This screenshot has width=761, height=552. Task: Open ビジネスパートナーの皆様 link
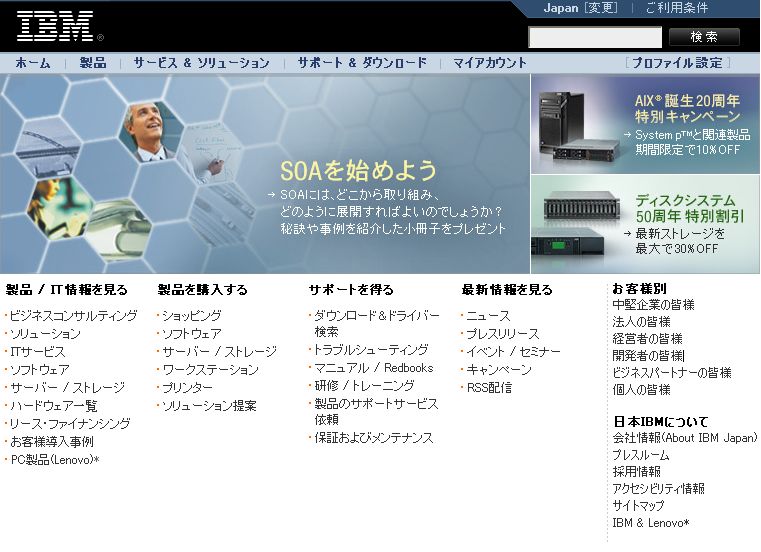tap(672, 373)
